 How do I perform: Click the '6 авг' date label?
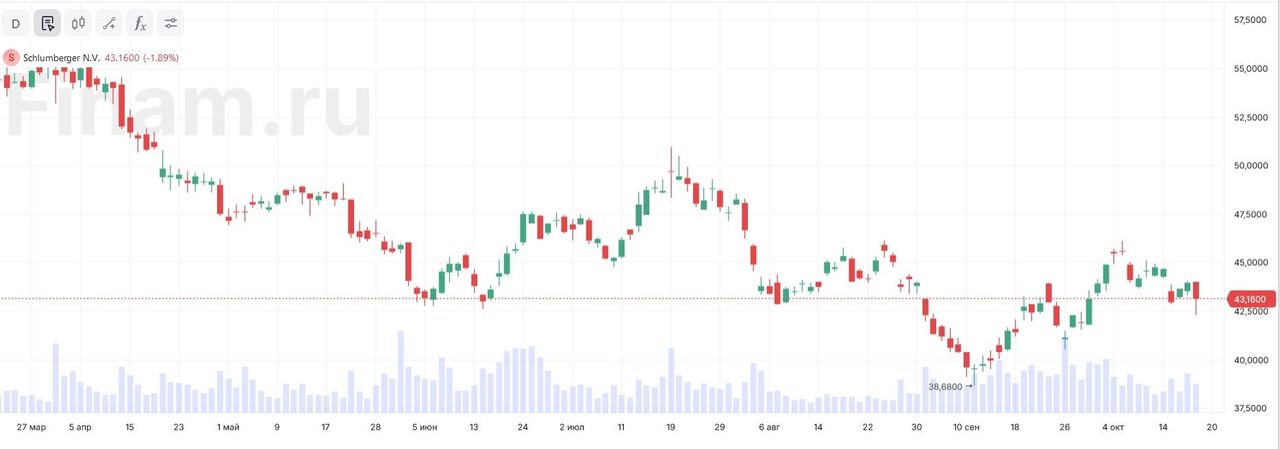coord(769,427)
